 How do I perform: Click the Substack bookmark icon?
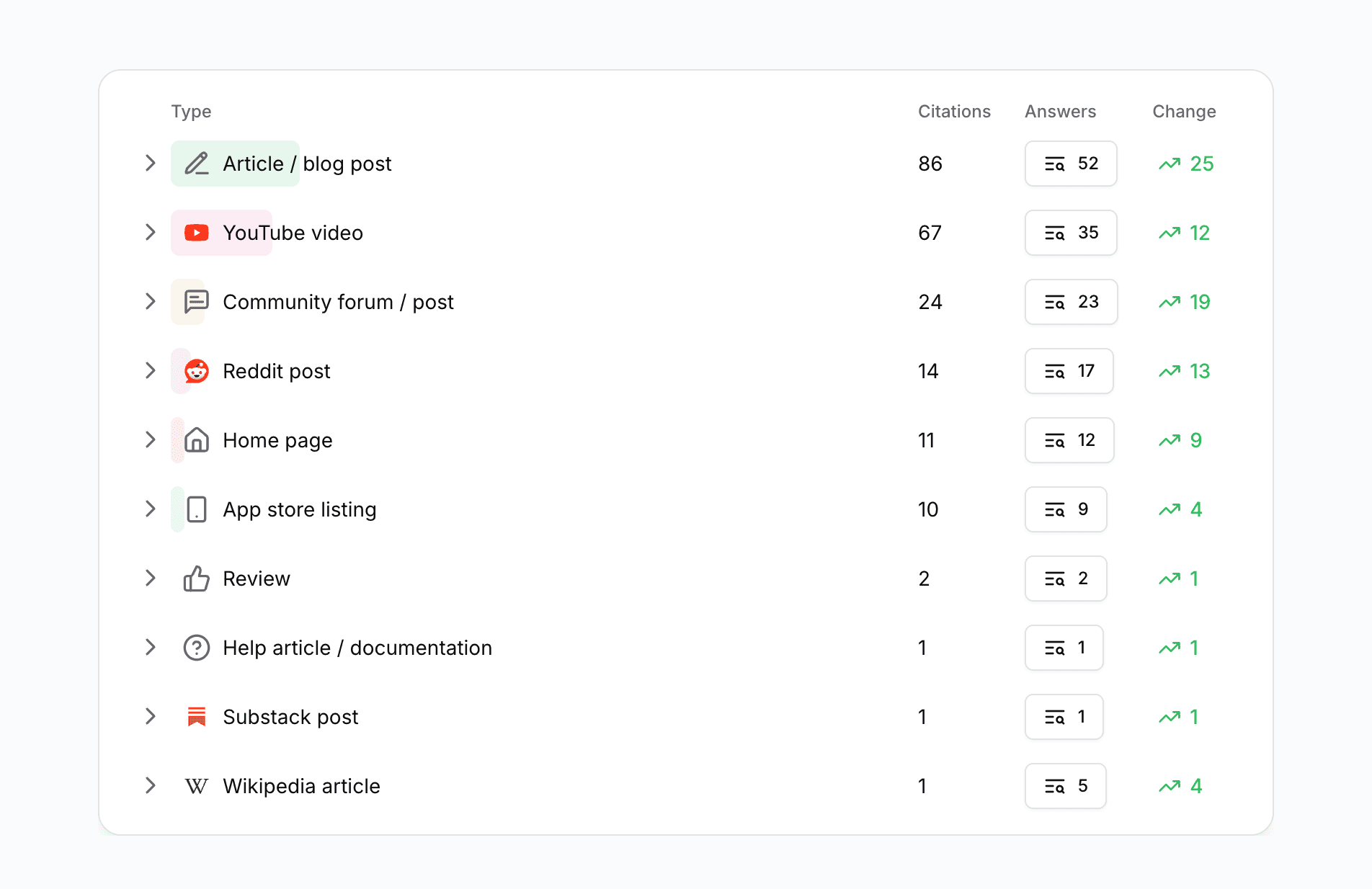(195, 717)
